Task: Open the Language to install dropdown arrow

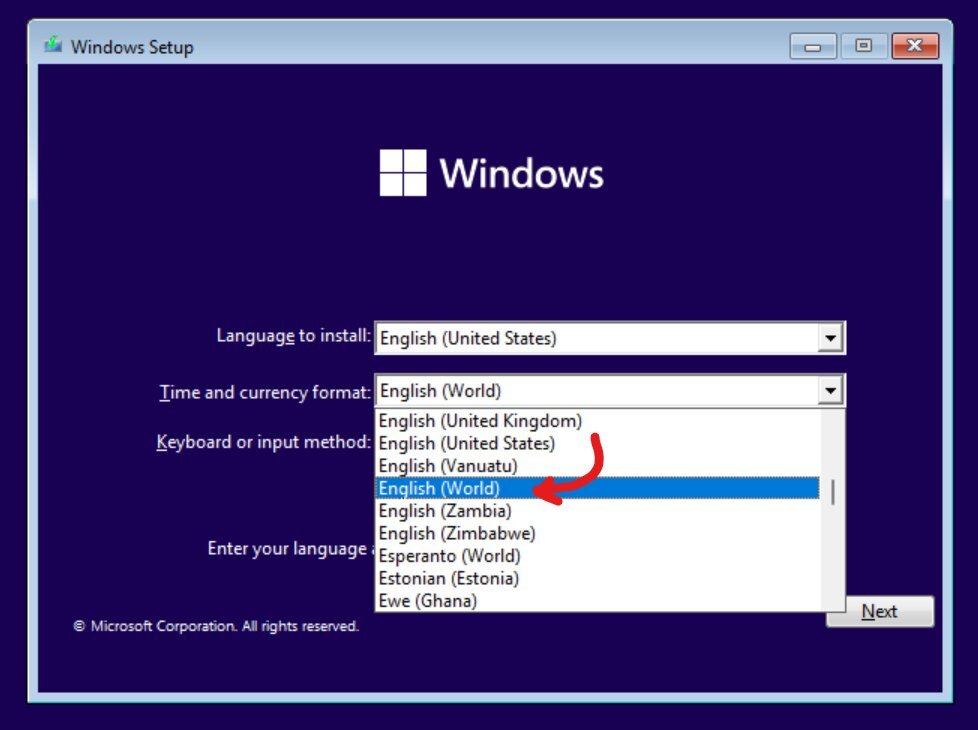Action: (x=830, y=338)
